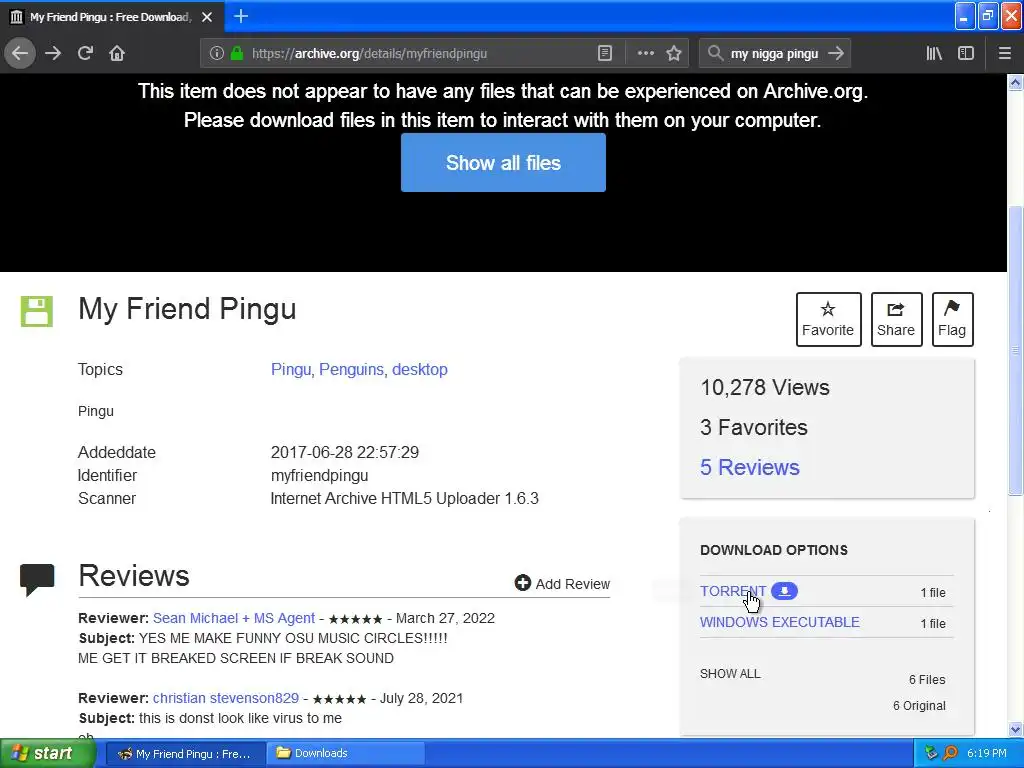Open the Library bookshelf icon

[x=934, y=54]
